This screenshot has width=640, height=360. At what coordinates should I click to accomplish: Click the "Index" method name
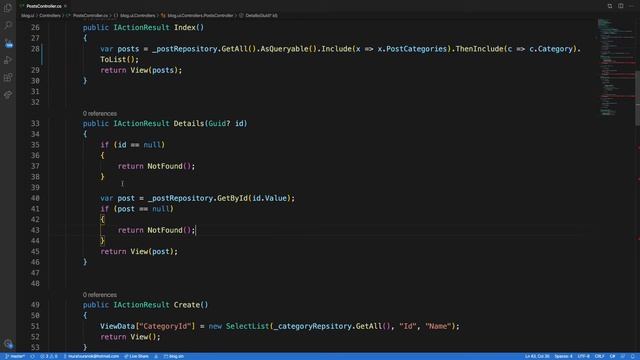pyautogui.click(x=185, y=27)
